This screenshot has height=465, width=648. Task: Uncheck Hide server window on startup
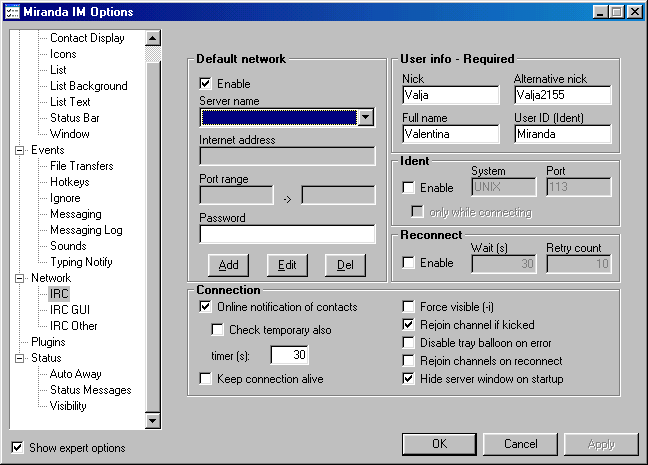pyautogui.click(x=408, y=379)
